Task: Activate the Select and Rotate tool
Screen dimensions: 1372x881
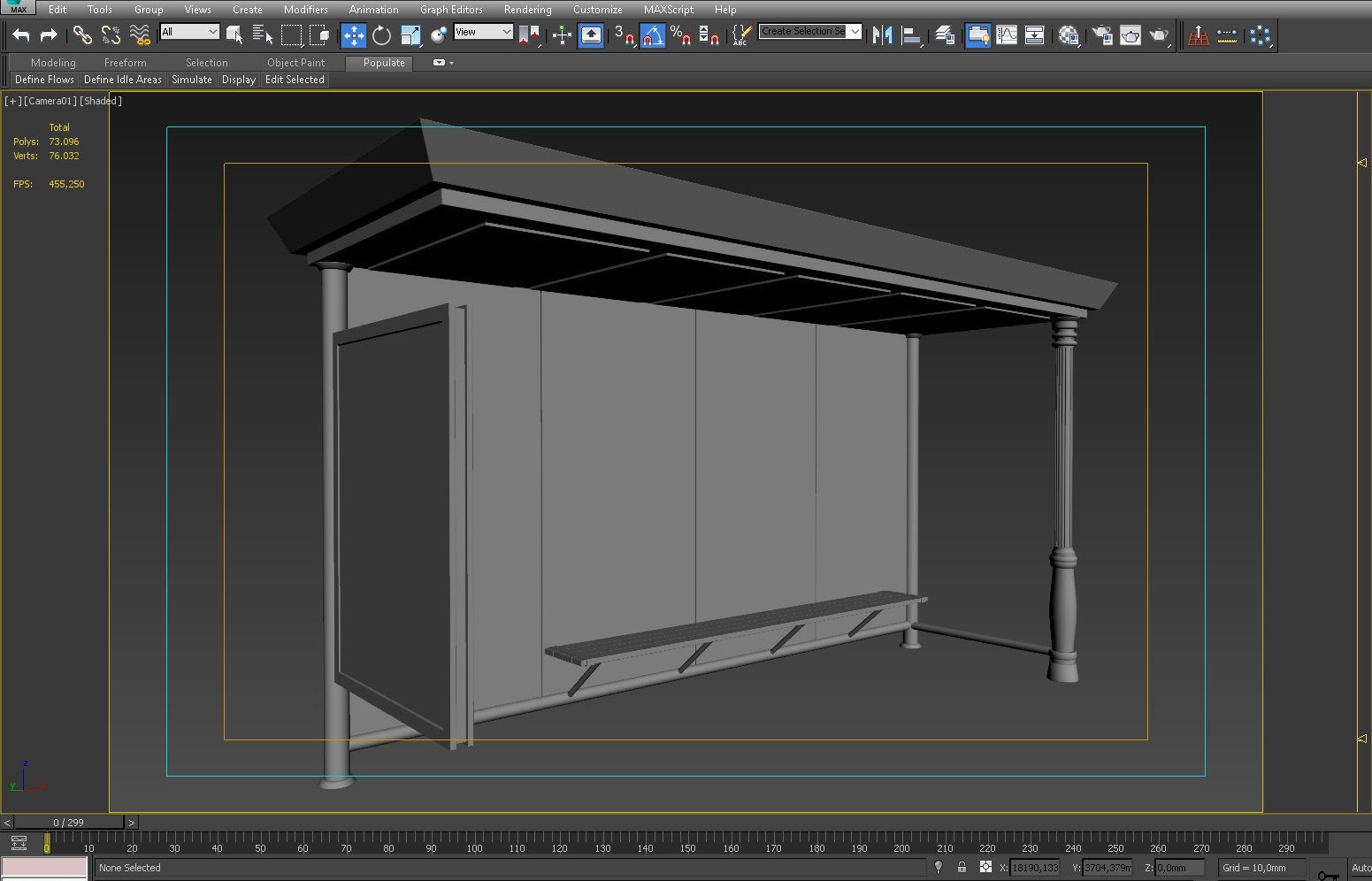Action: (x=382, y=35)
